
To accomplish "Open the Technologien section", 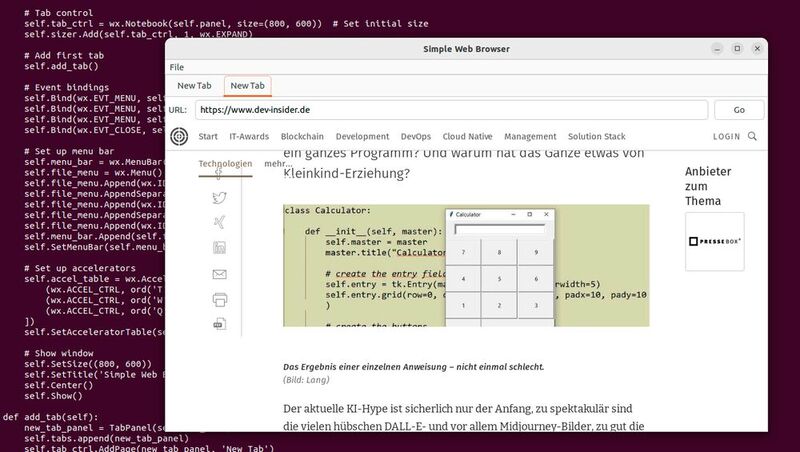I will [x=225, y=163].
